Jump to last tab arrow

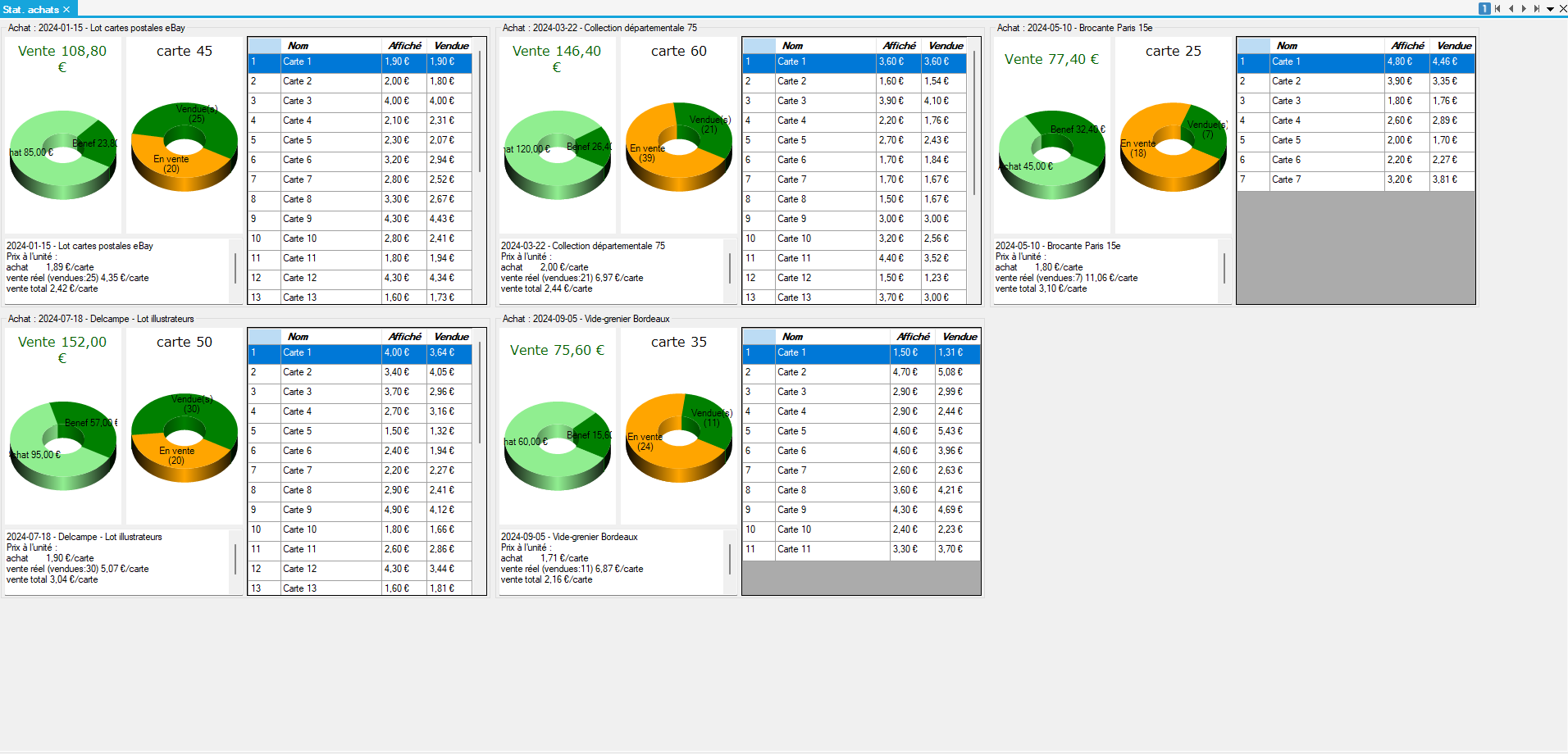point(1537,9)
